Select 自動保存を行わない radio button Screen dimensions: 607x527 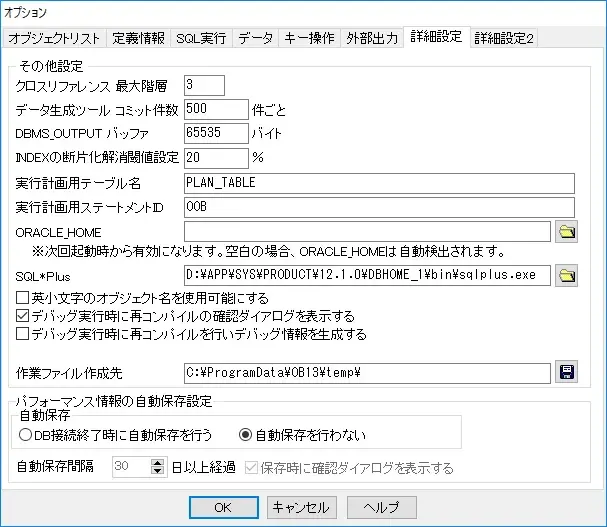coord(246,435)
